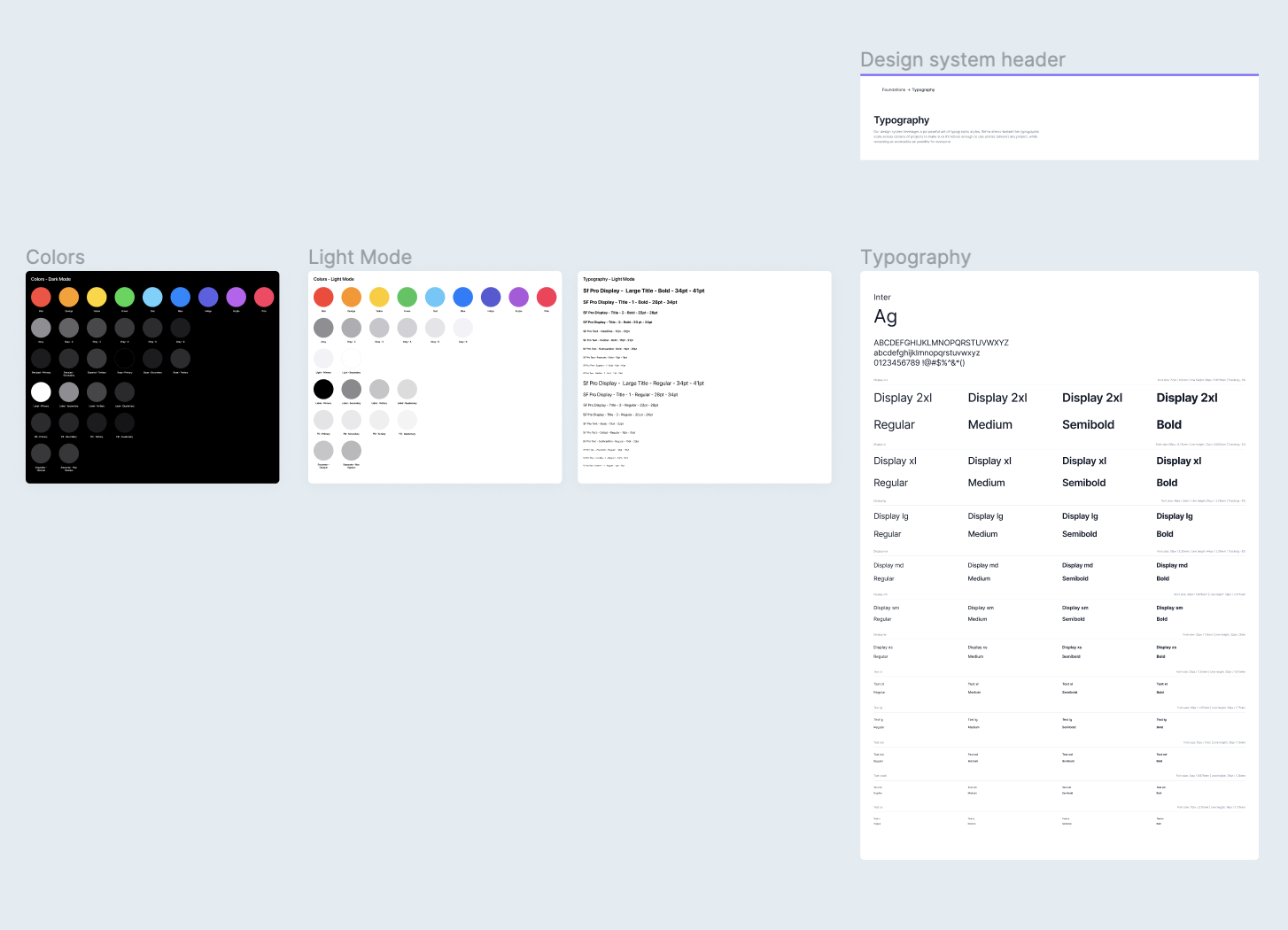Select the Green swatch in Colors - Light Mode

(x=407, y=297)
